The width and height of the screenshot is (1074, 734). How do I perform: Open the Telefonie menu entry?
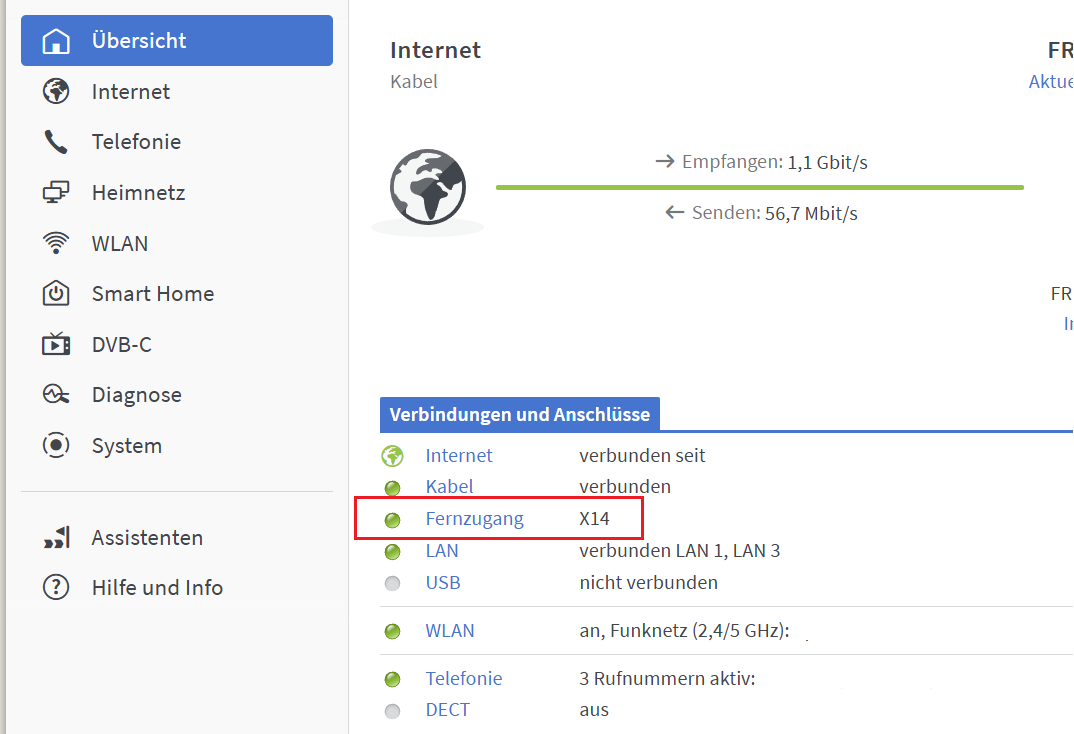point(136,142)
